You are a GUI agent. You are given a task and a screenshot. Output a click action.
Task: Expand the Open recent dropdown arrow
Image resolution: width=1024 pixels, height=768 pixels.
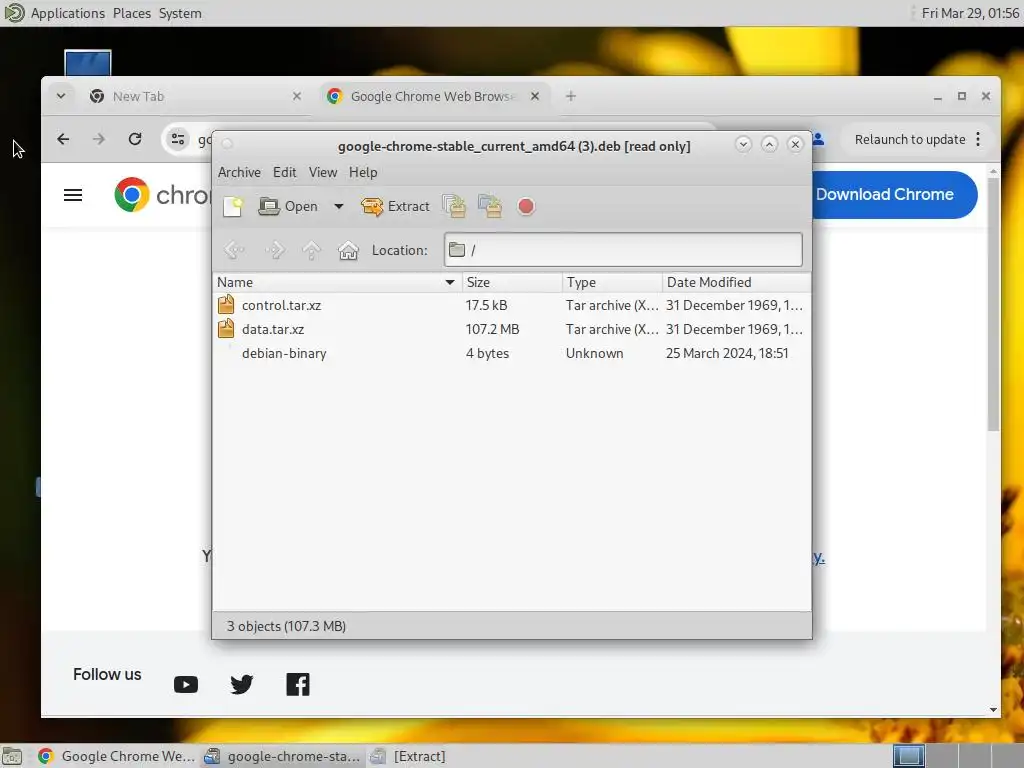338,206
